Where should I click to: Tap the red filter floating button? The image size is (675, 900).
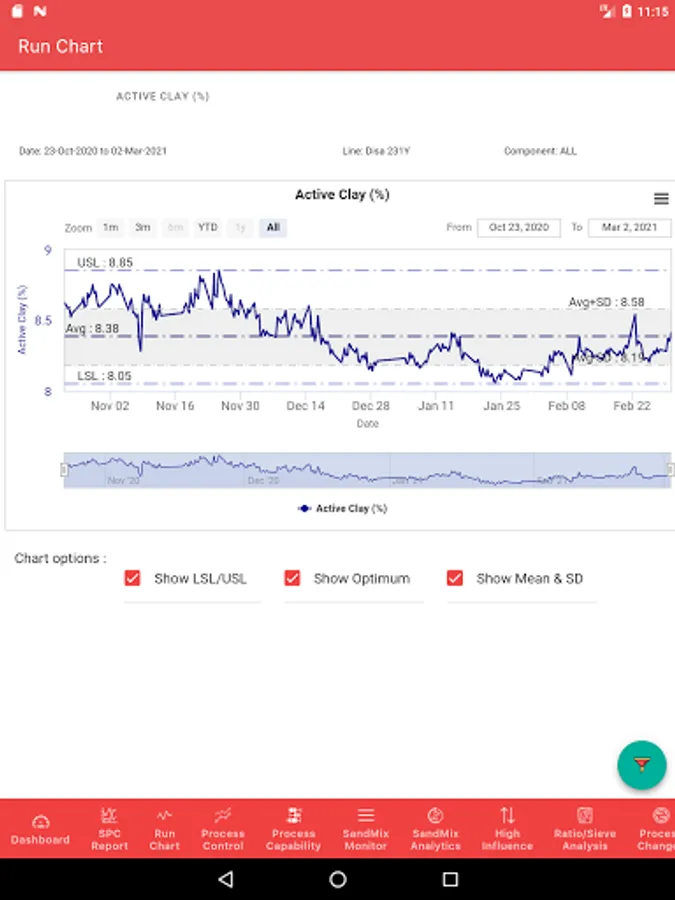(x=641, y=765)
